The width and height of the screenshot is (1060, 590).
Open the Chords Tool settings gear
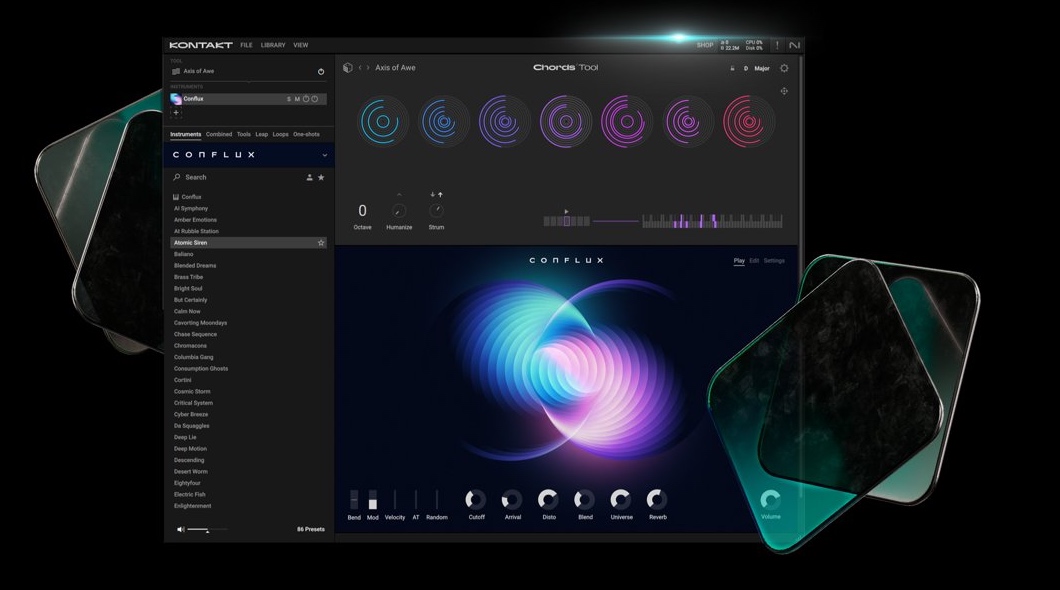pyautogui.click(x=784, y=68)
